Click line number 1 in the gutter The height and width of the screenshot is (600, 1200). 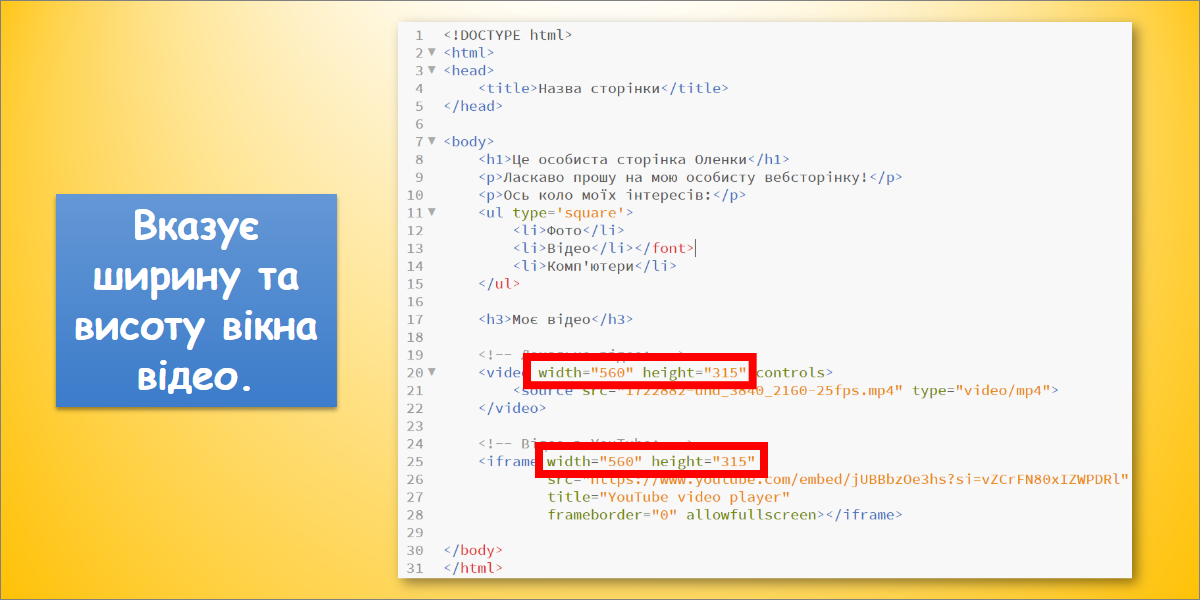(x=419, y=35)
